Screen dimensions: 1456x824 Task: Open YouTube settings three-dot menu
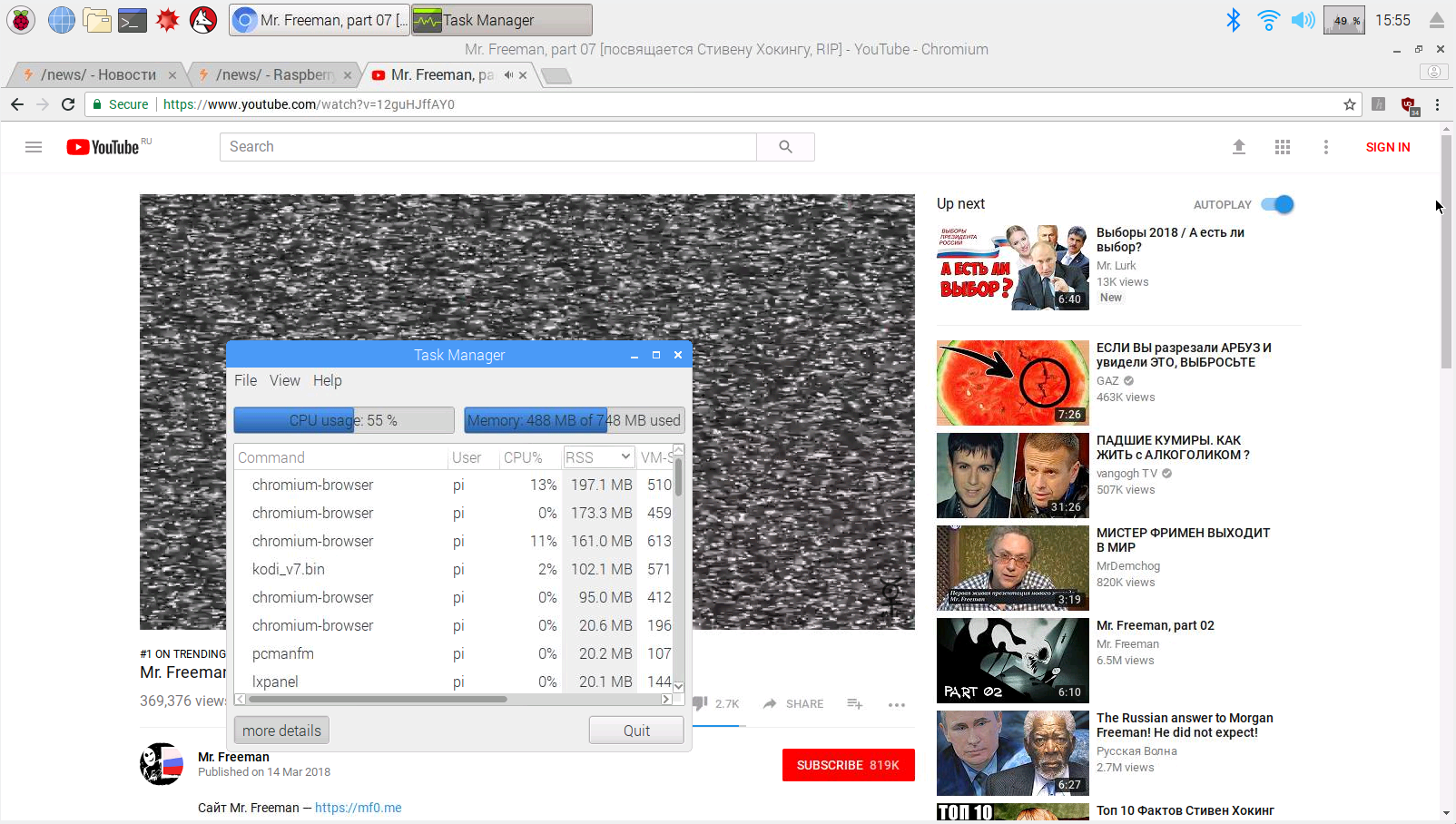click(x=1326, y=147)
